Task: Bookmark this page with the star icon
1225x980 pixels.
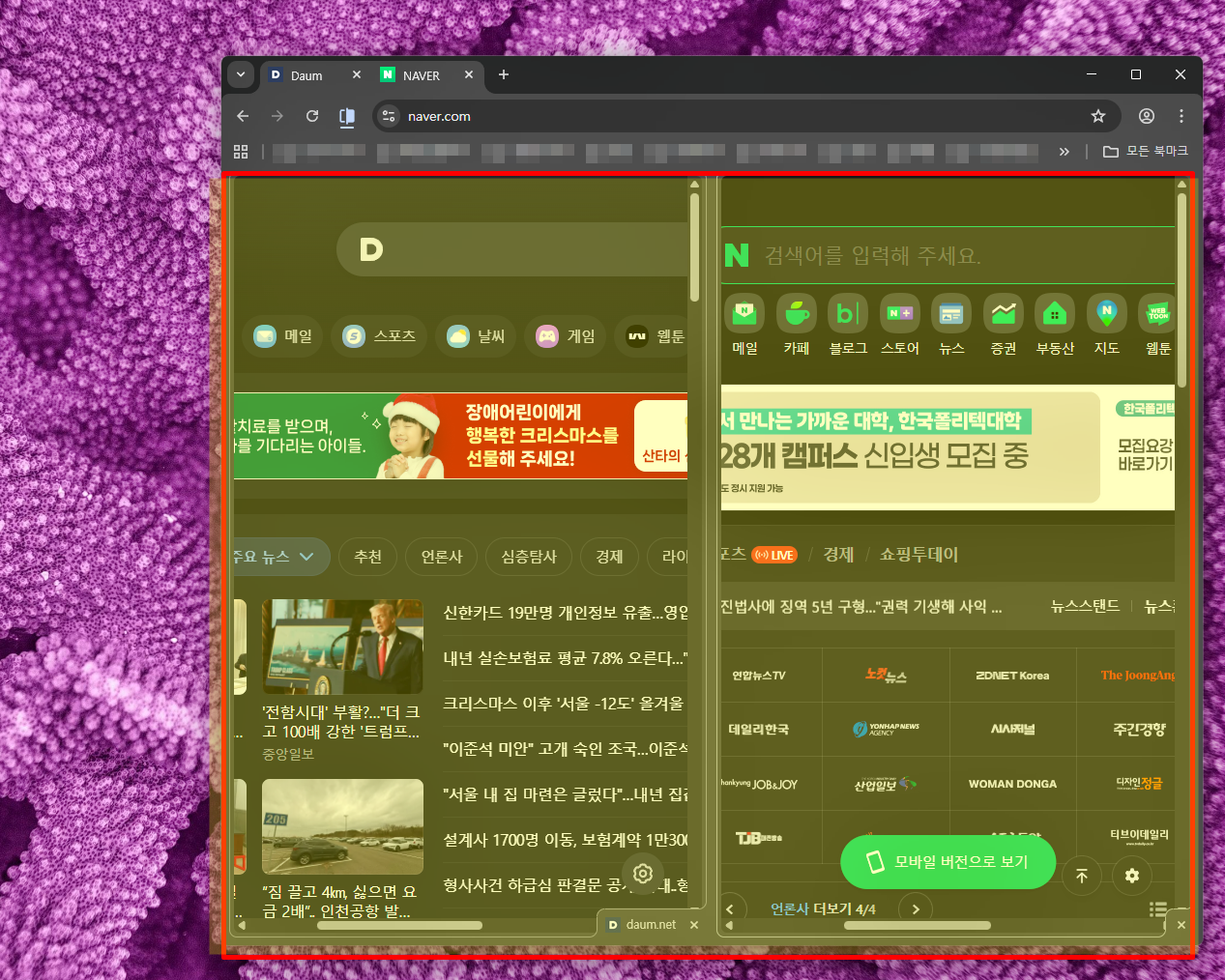Action: tap(1098, 116)
